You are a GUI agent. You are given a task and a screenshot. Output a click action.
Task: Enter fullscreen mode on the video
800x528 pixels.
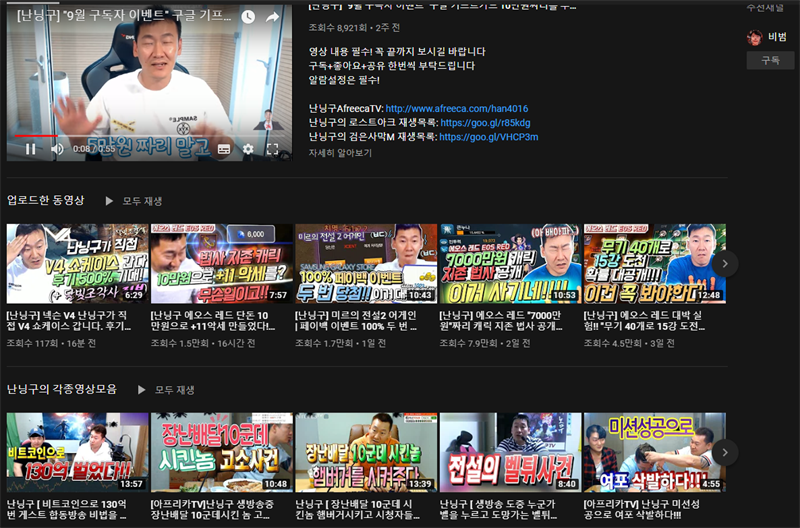(x=272, y=149)
